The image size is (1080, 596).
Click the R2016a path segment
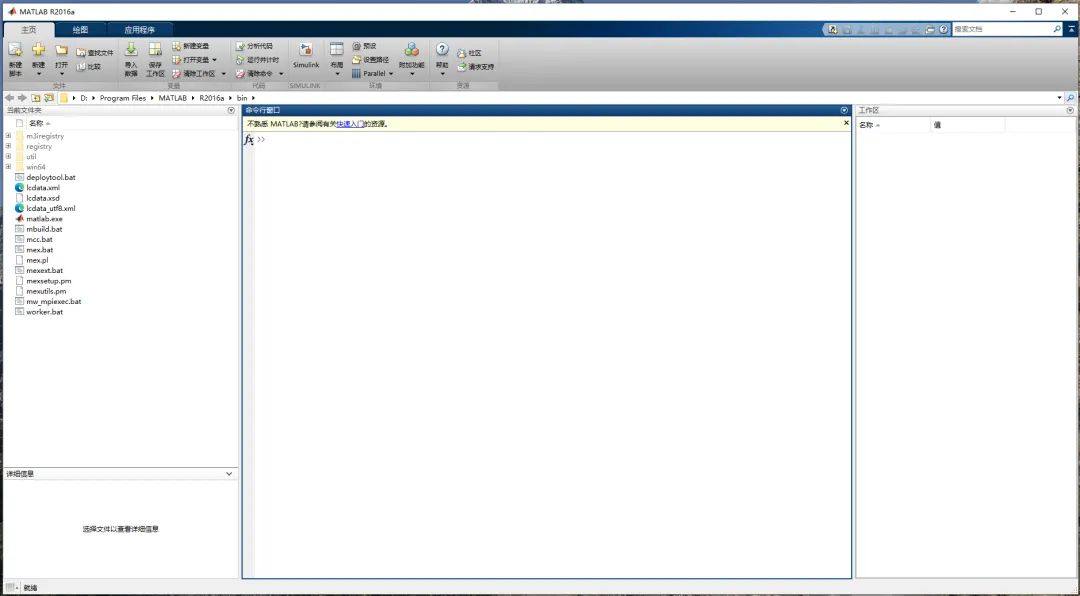pyautogui.click(x=211, y=98)
